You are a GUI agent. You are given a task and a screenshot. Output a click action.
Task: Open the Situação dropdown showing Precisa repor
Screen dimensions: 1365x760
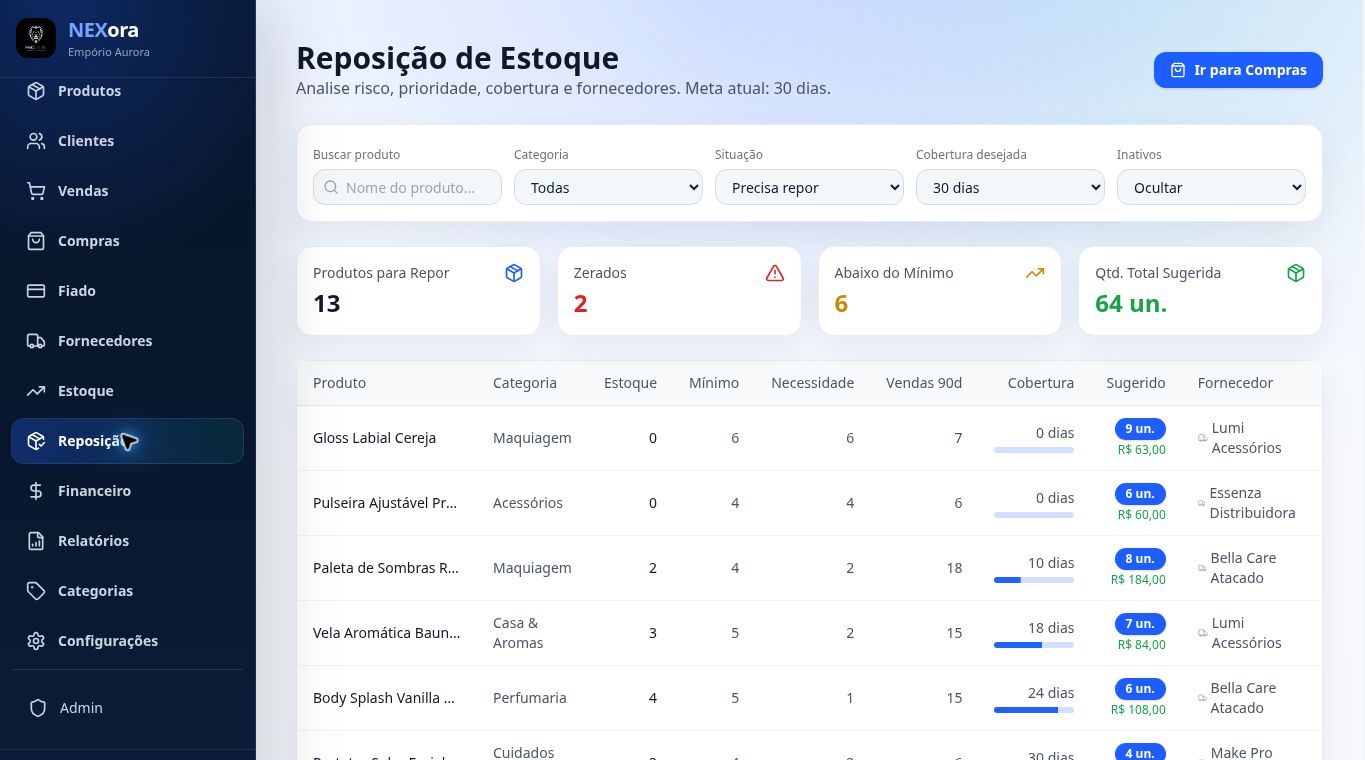[x=809, y=187]
